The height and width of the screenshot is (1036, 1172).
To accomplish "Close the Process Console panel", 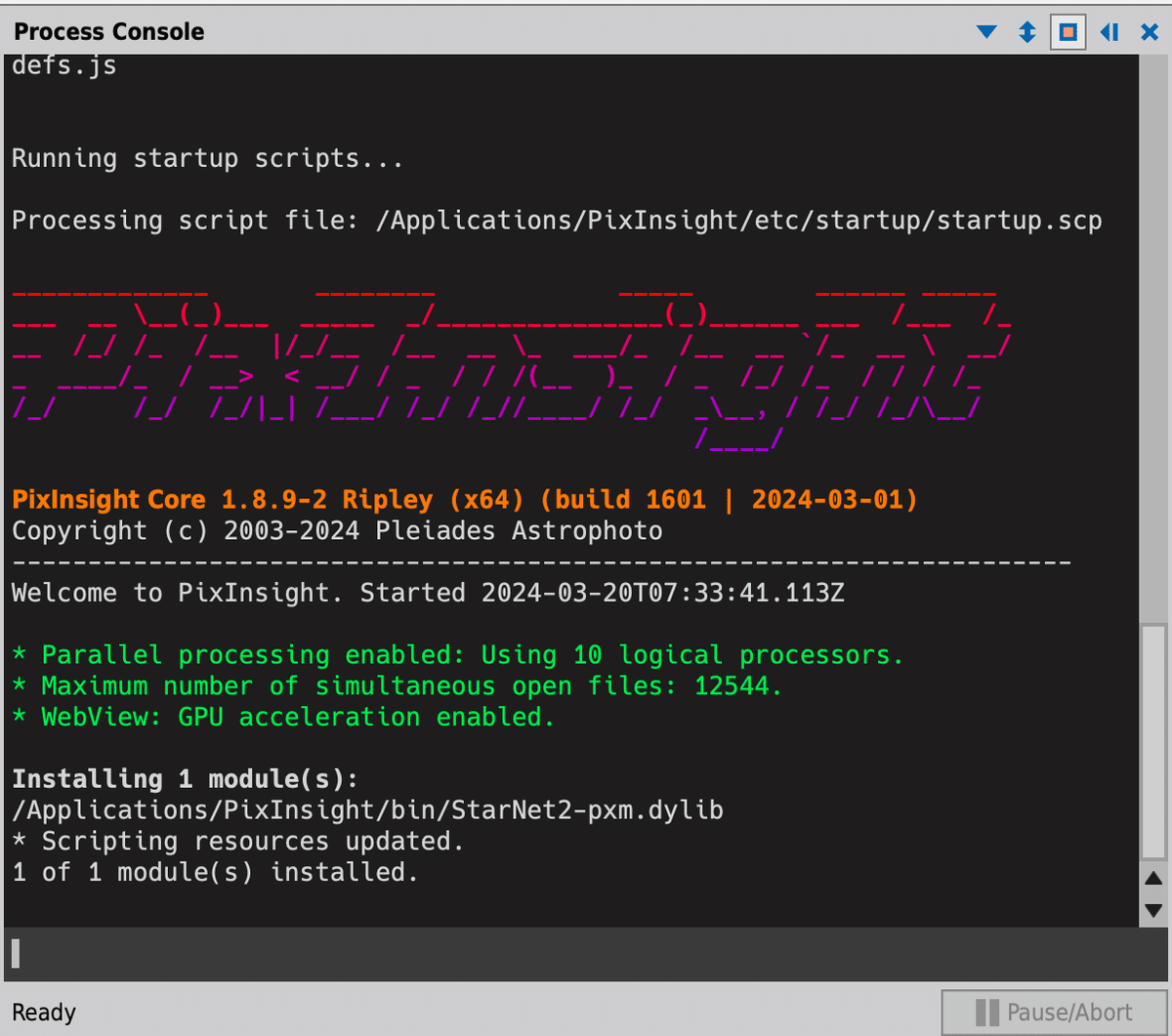I will coord(1150,32).
